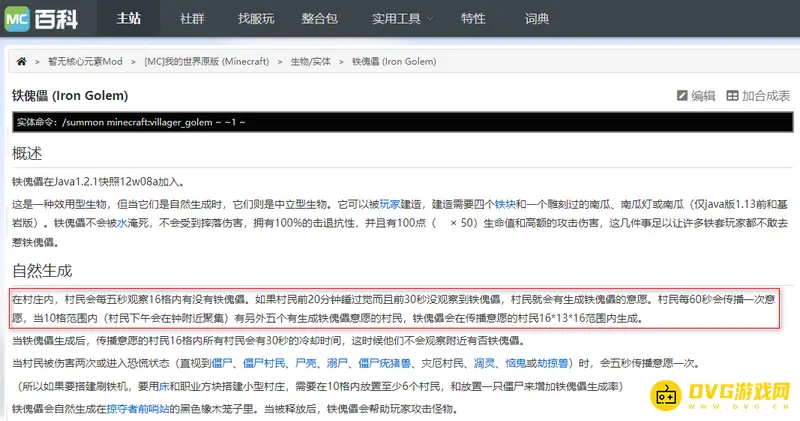Image resolution: width=800 pixels, height=421 pixels.
Task: Select the 整合包 navigation item
Action: pos(318,18)
